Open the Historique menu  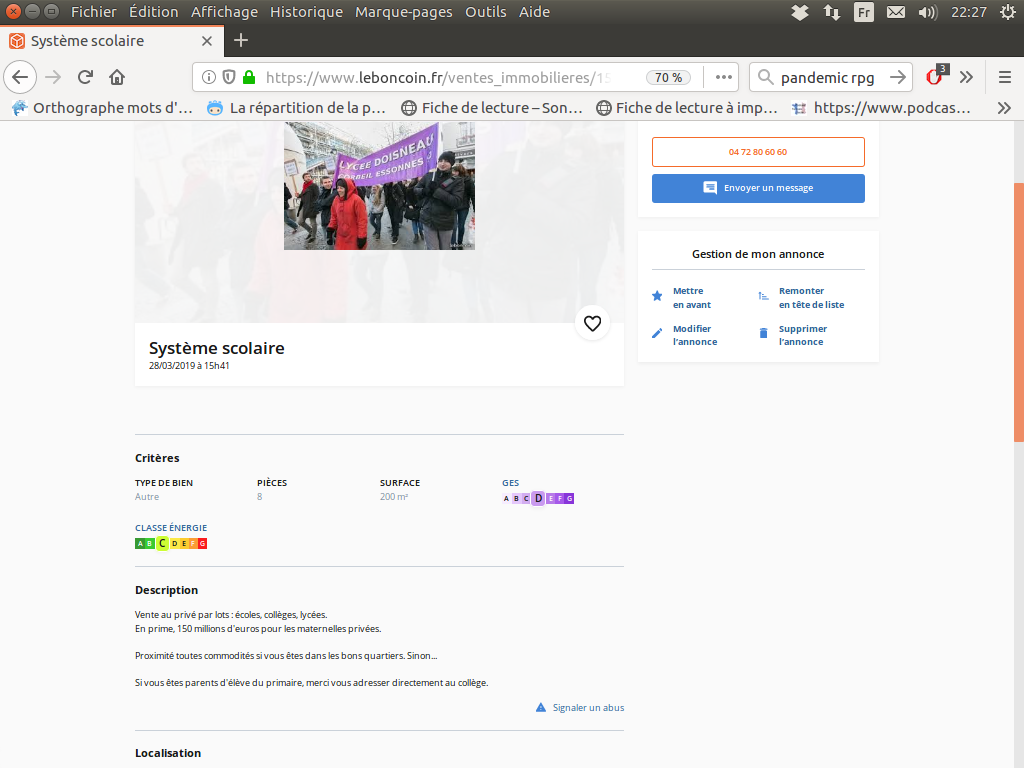pos(306,12)
